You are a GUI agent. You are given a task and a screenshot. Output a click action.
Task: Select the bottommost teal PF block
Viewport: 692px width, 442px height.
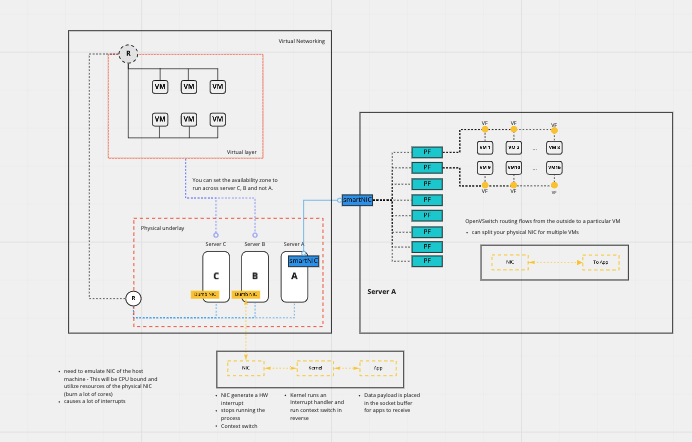coord(427,261)
